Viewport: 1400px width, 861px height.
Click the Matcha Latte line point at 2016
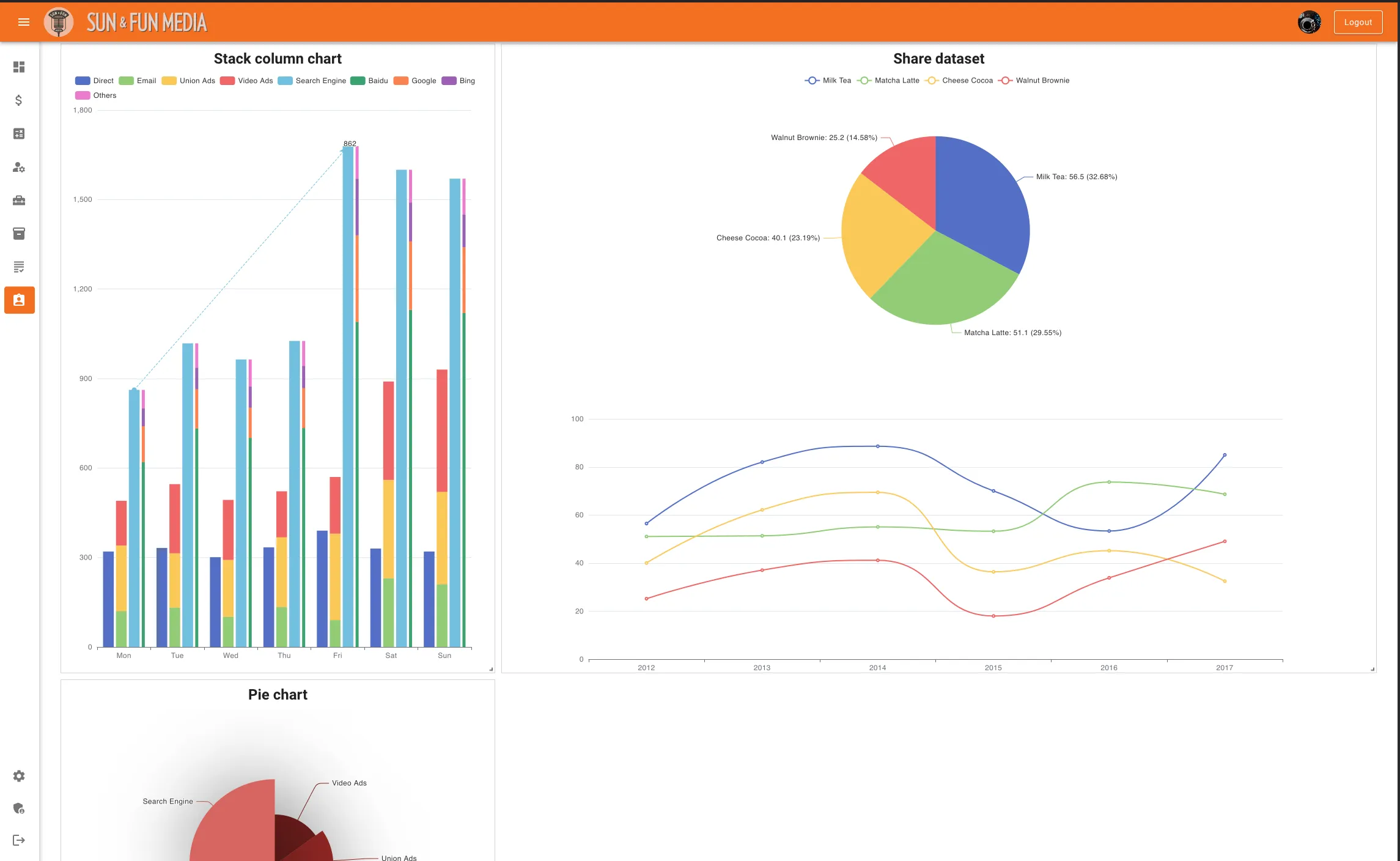(1109, 482)
